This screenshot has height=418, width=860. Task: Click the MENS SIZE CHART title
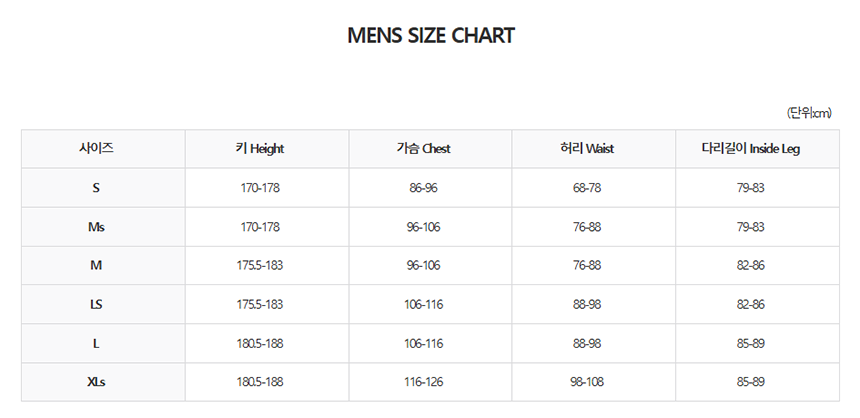coord(430,36)
